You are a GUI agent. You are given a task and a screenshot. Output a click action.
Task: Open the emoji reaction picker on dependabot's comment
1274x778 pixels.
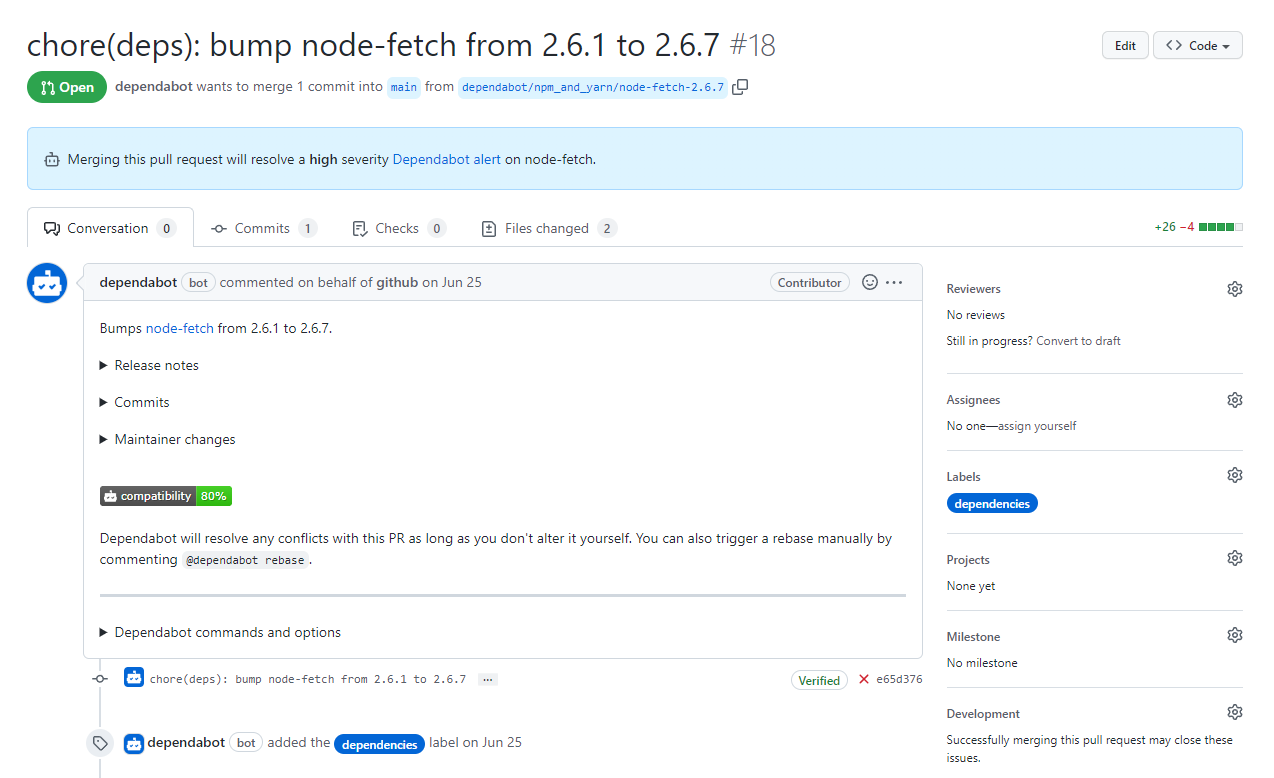click(x=868, y=282)
